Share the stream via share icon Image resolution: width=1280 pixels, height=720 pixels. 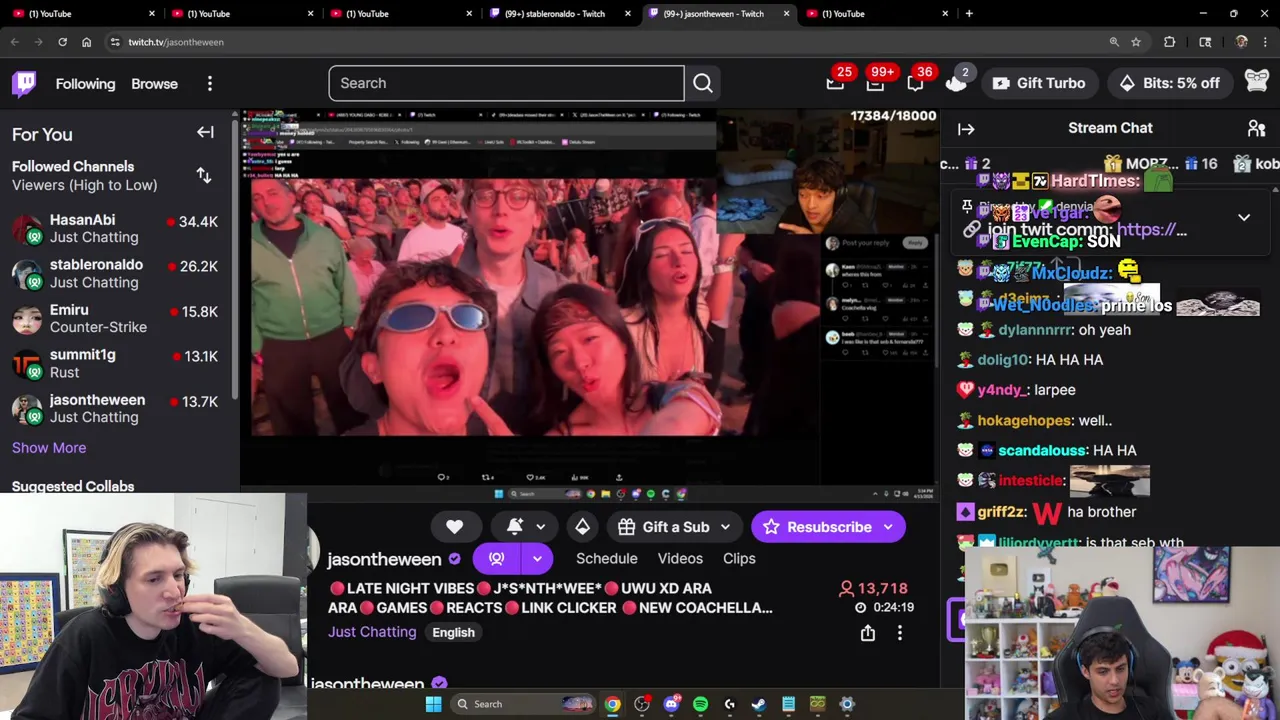pyautogui.click(x=868, y=633)
